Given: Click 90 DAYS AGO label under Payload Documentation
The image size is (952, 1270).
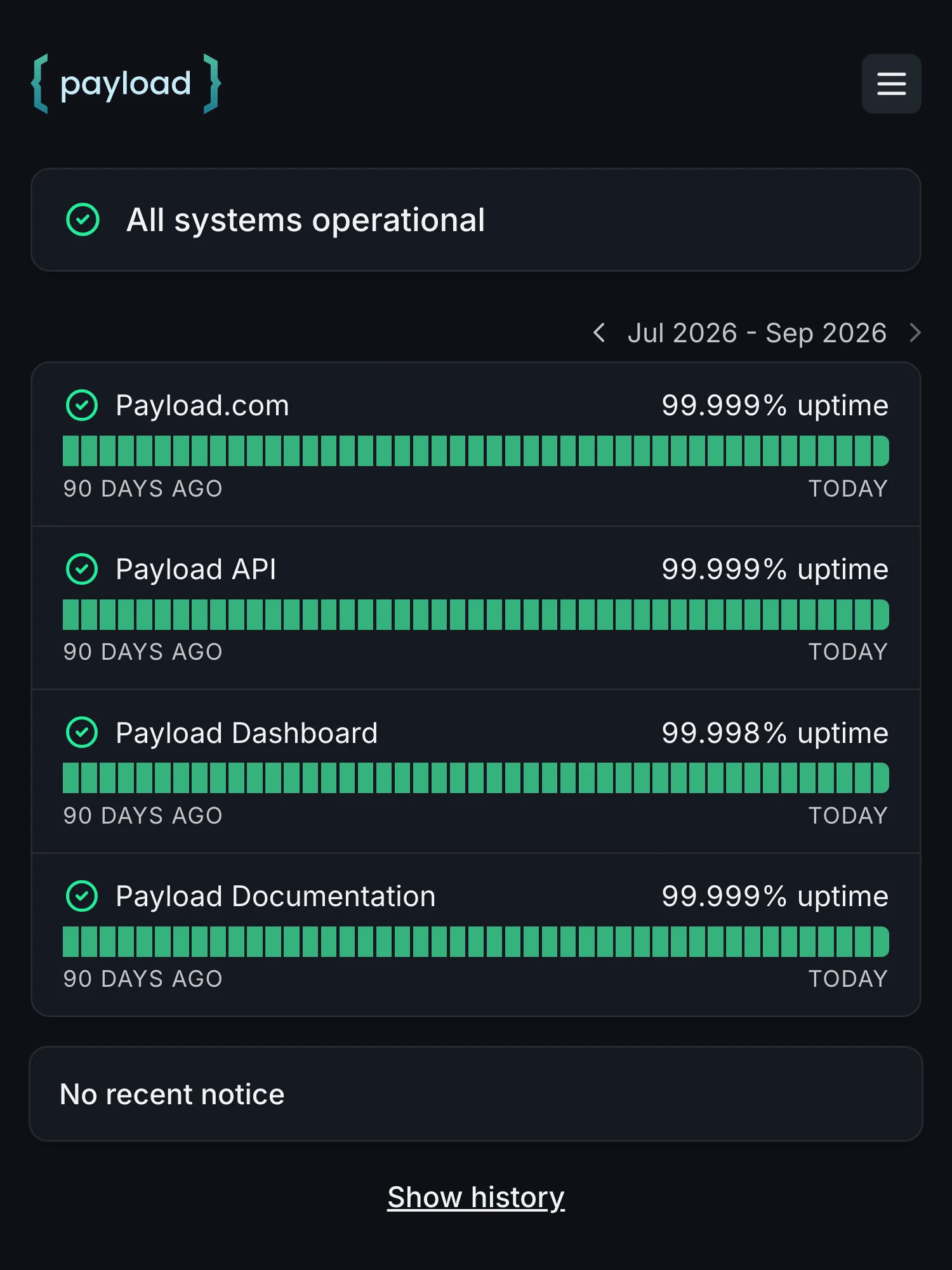Looking at the screenshot, I should point(143,979).
